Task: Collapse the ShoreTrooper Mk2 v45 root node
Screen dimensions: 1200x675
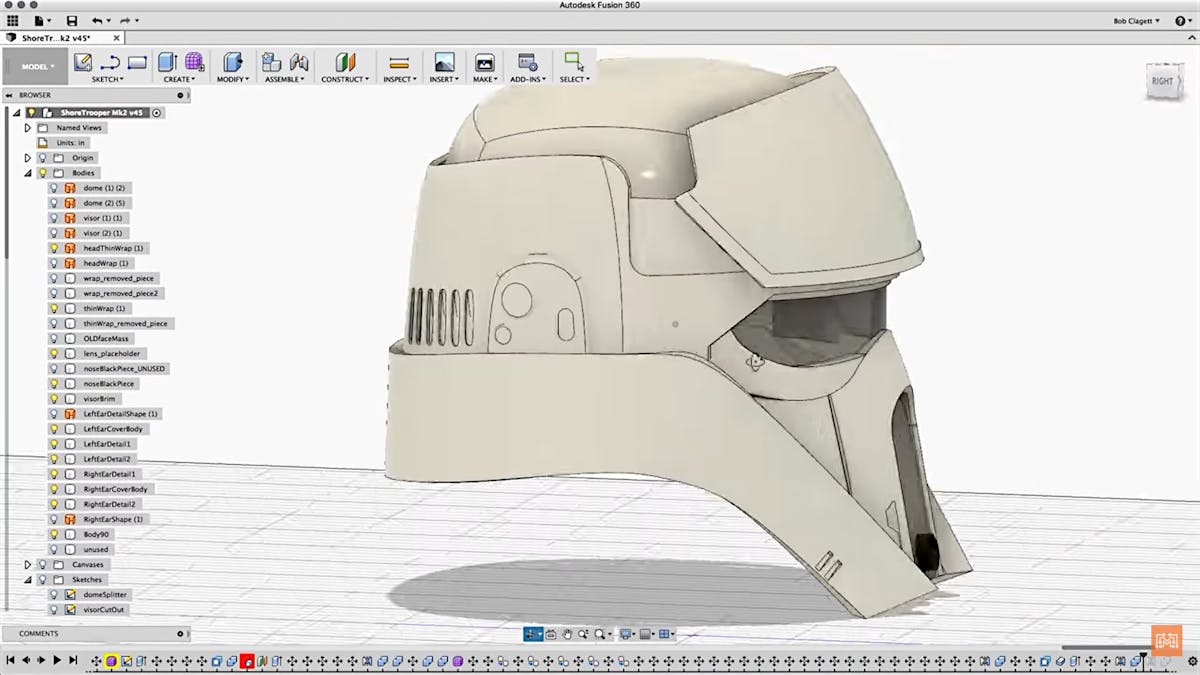Action: [16, 113]
